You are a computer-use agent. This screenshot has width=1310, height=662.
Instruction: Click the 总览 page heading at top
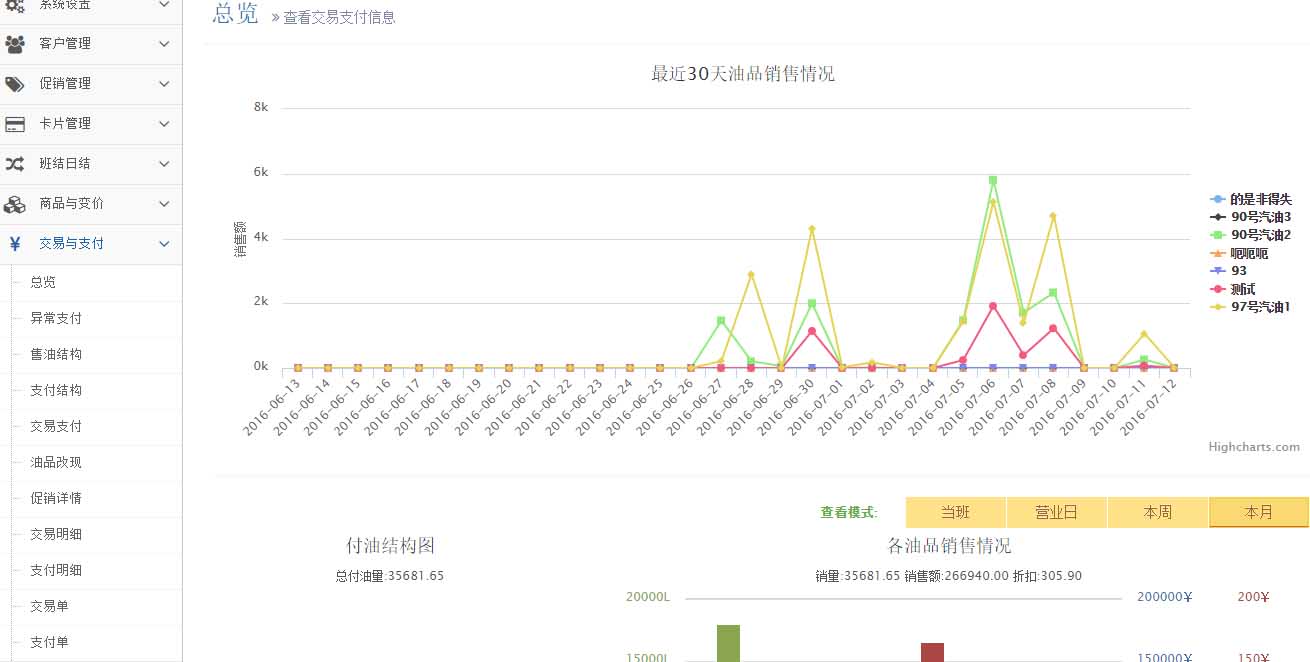pos(236,14)
